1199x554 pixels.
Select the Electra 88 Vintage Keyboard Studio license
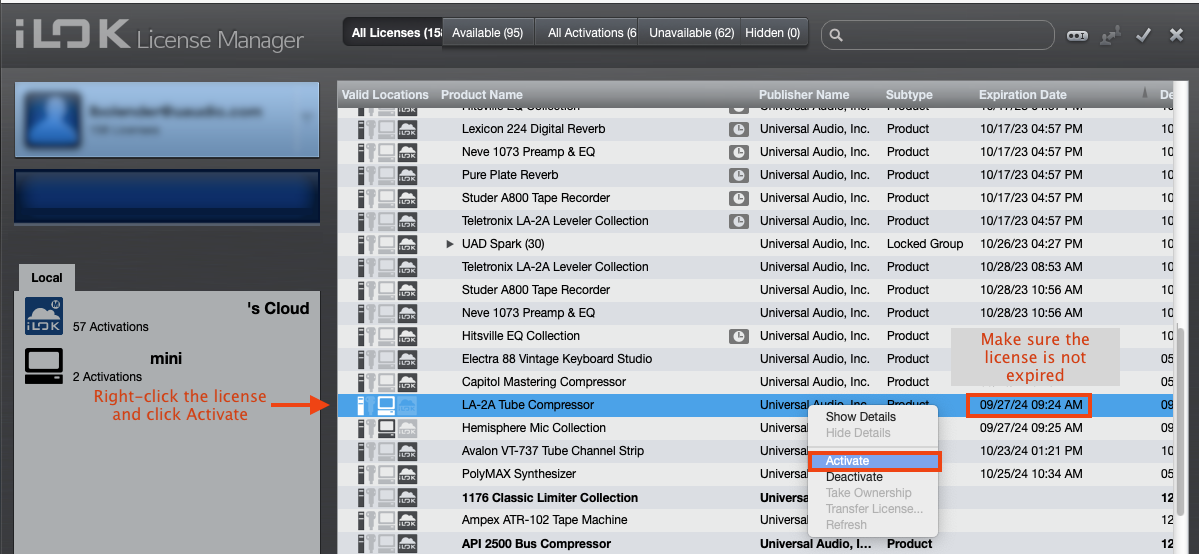557,359
